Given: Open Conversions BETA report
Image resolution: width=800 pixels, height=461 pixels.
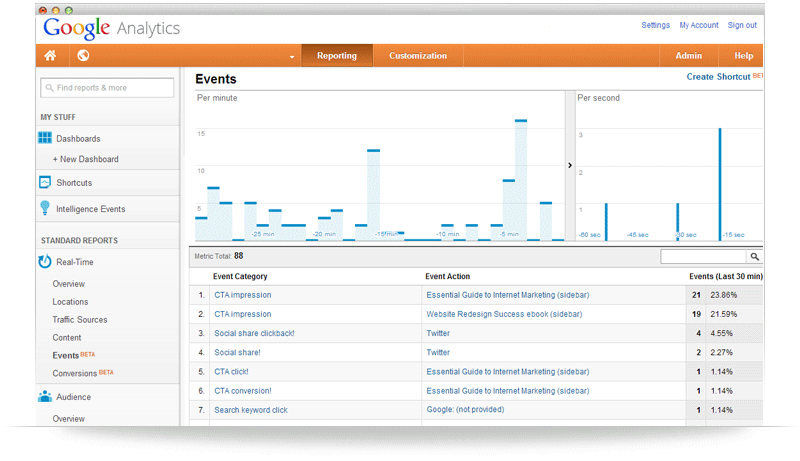Looking at the screenshot, I should click(x=83, y=373).
